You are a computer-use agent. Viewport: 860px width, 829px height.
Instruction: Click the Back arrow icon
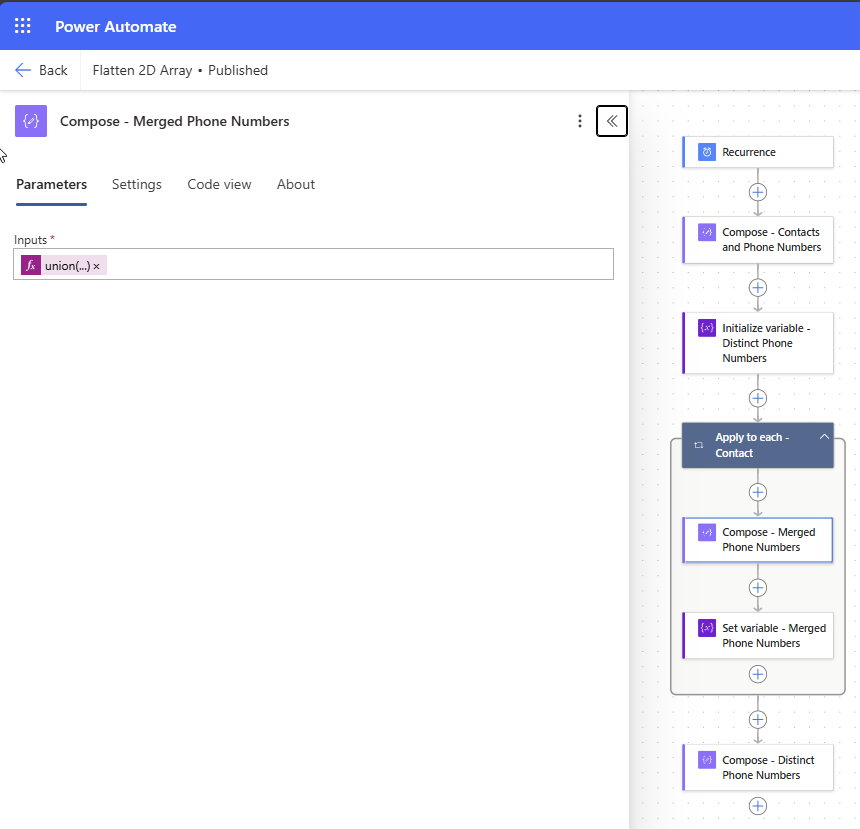(23, 70)
